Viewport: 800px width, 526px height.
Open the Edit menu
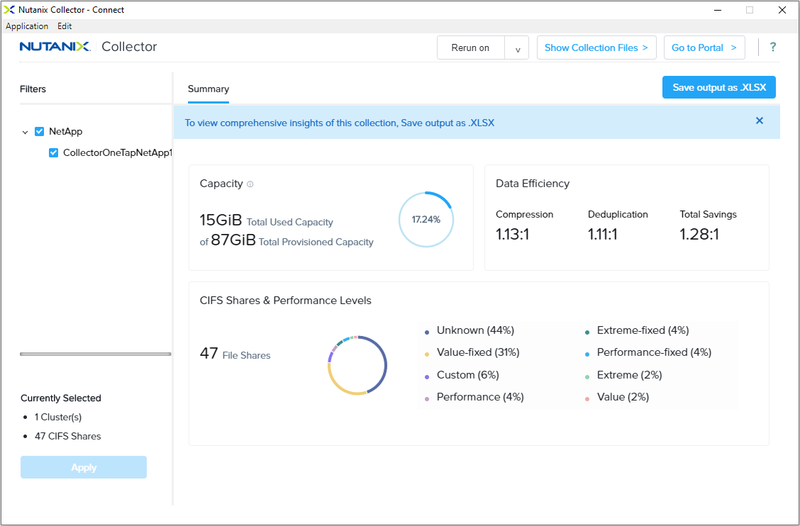tap(64, 26)
